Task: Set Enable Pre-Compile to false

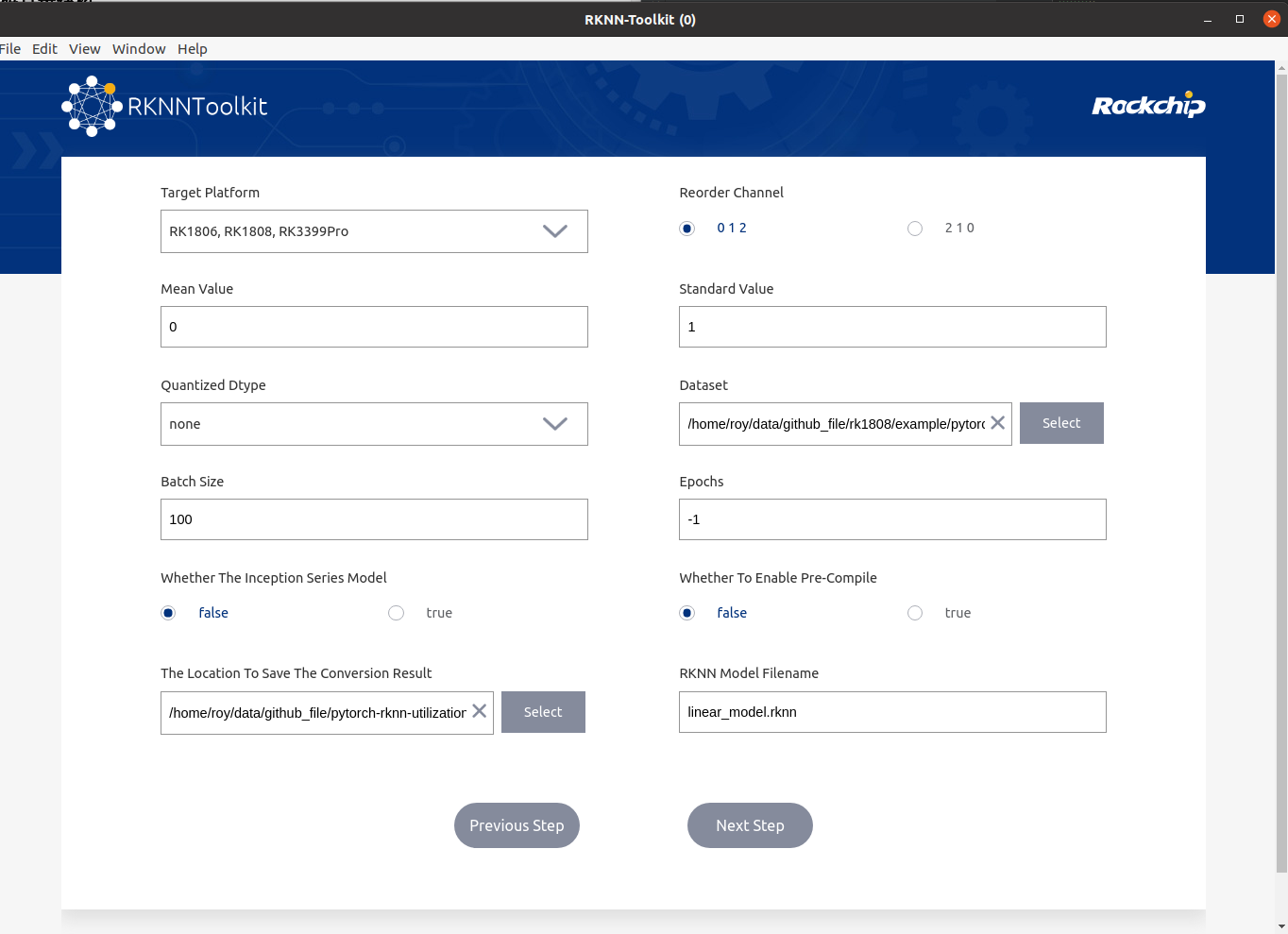Action: coord(686,613)
